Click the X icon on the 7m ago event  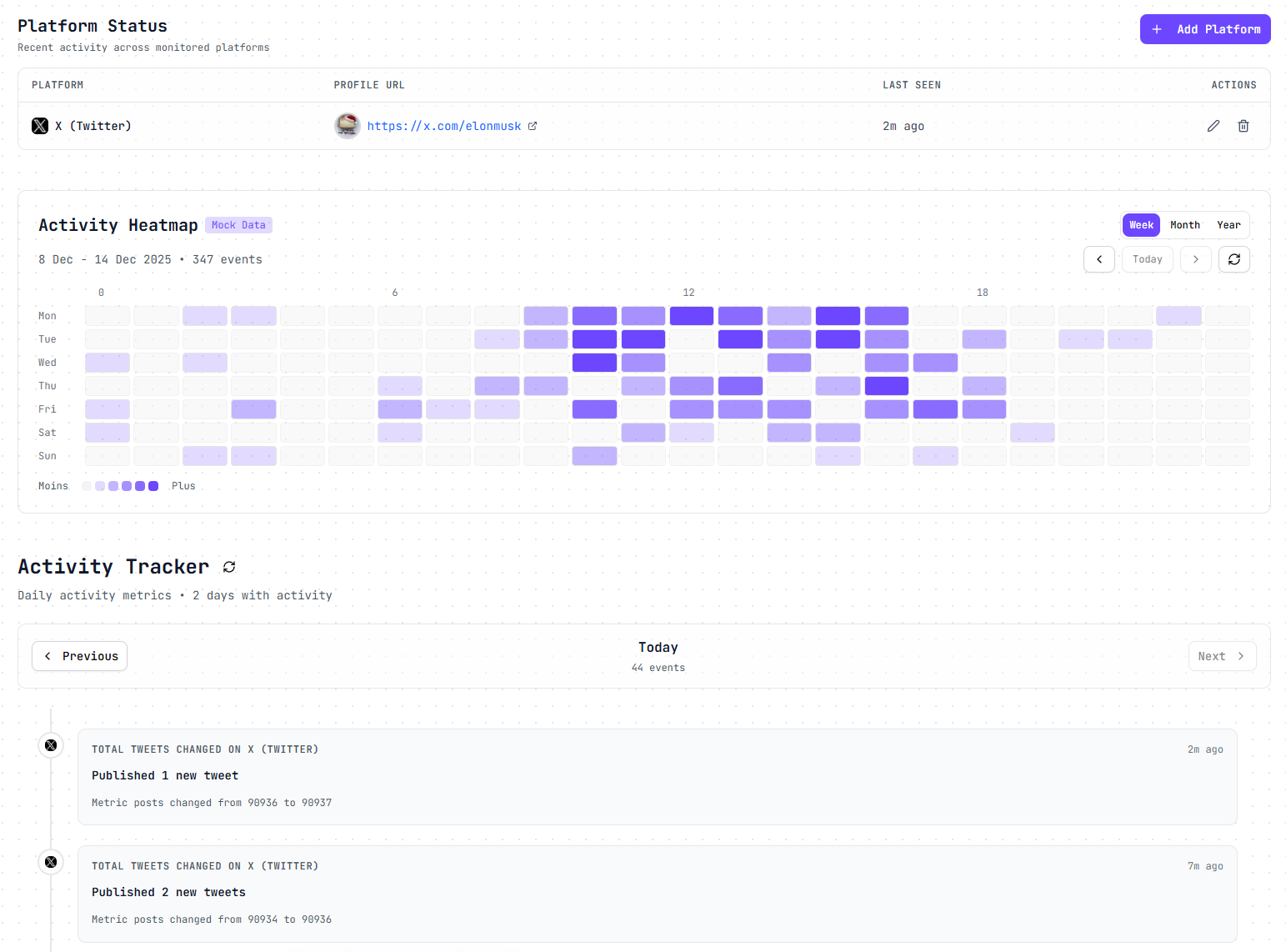(x=51, y=861)
